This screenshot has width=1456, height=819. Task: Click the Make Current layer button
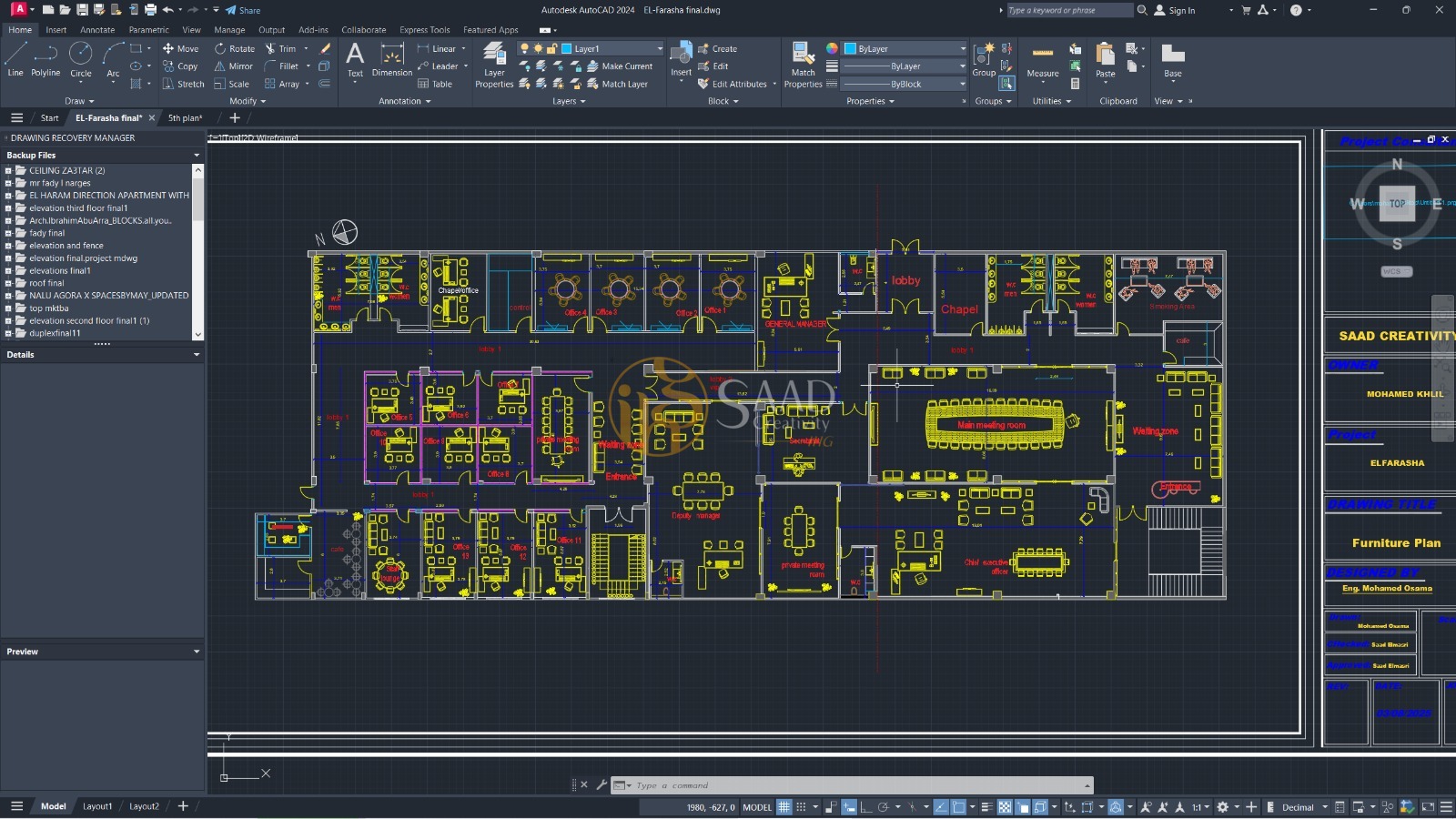tap(620, 66)
